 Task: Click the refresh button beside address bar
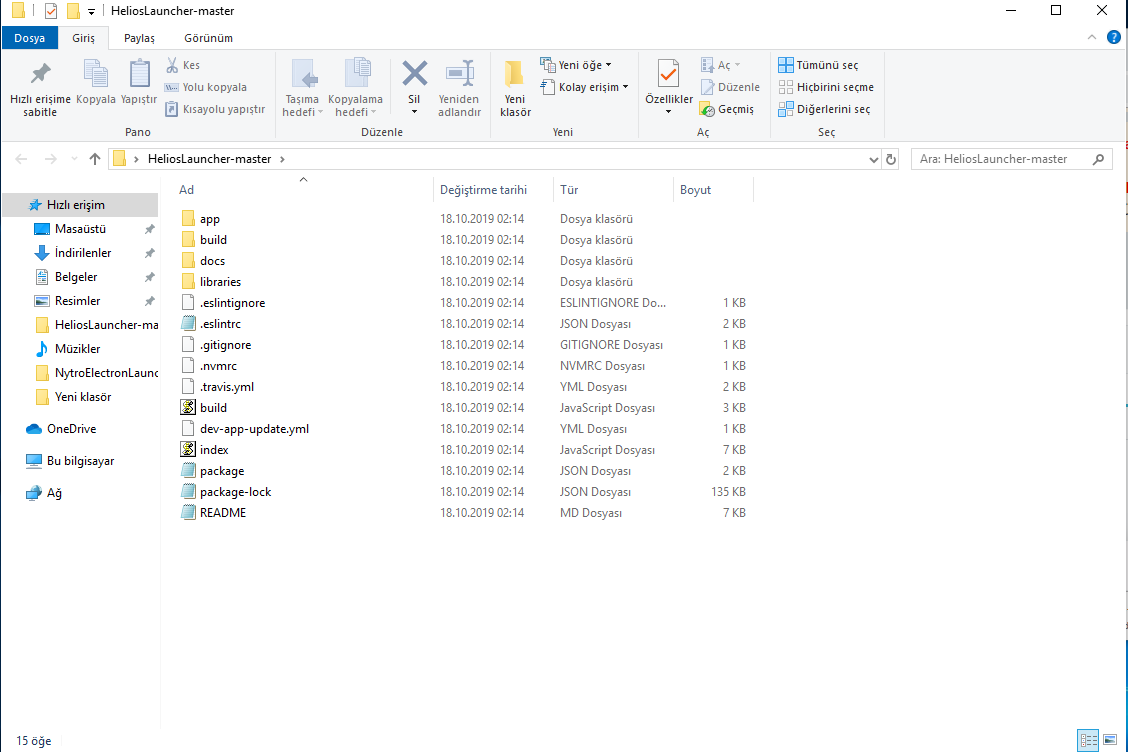891,160
